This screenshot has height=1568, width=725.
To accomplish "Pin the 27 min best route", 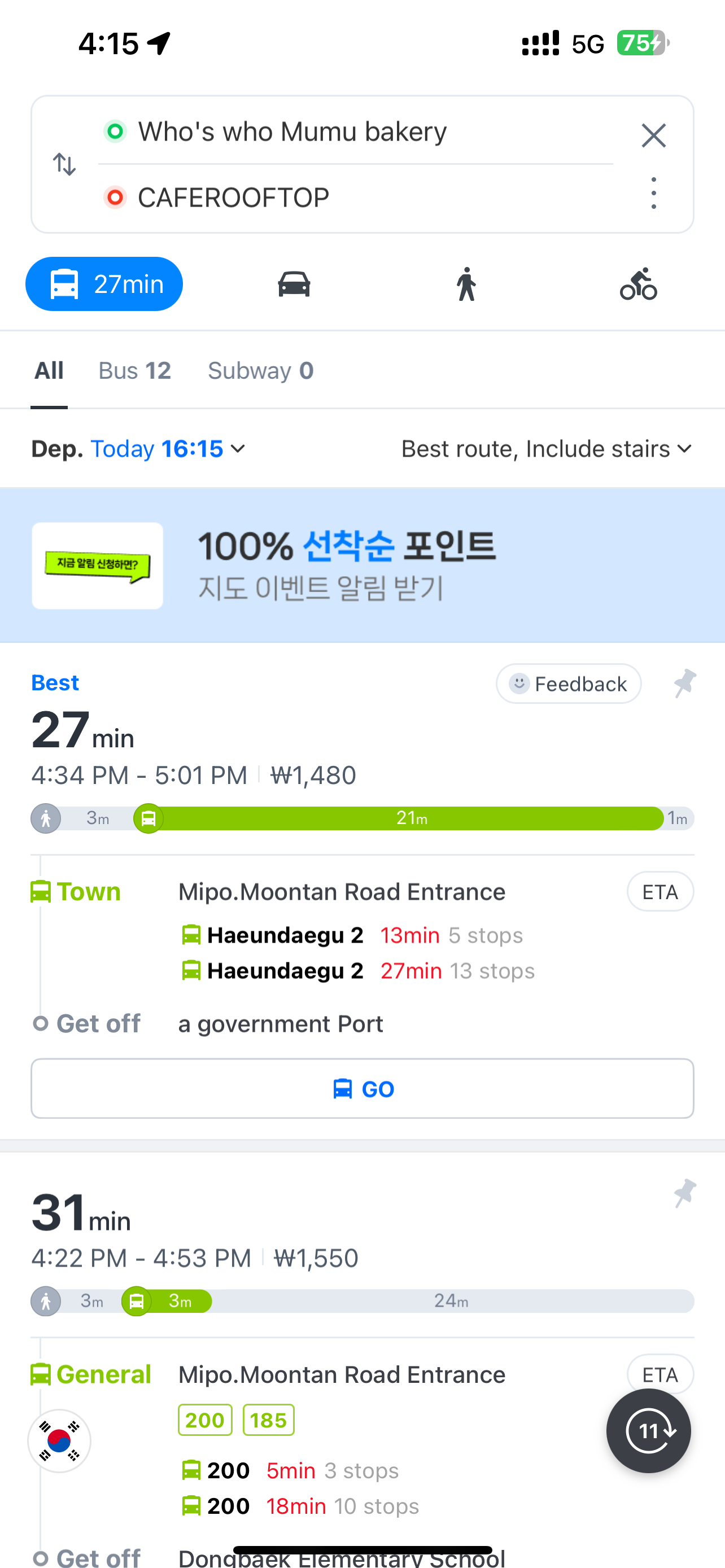I will coord(684,683).
